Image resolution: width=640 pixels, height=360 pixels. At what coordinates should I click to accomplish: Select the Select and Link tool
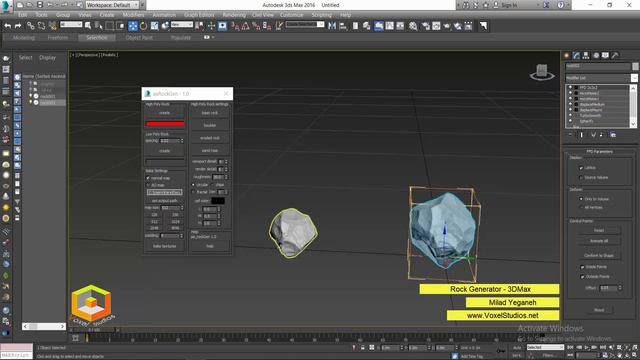point(31,26)
